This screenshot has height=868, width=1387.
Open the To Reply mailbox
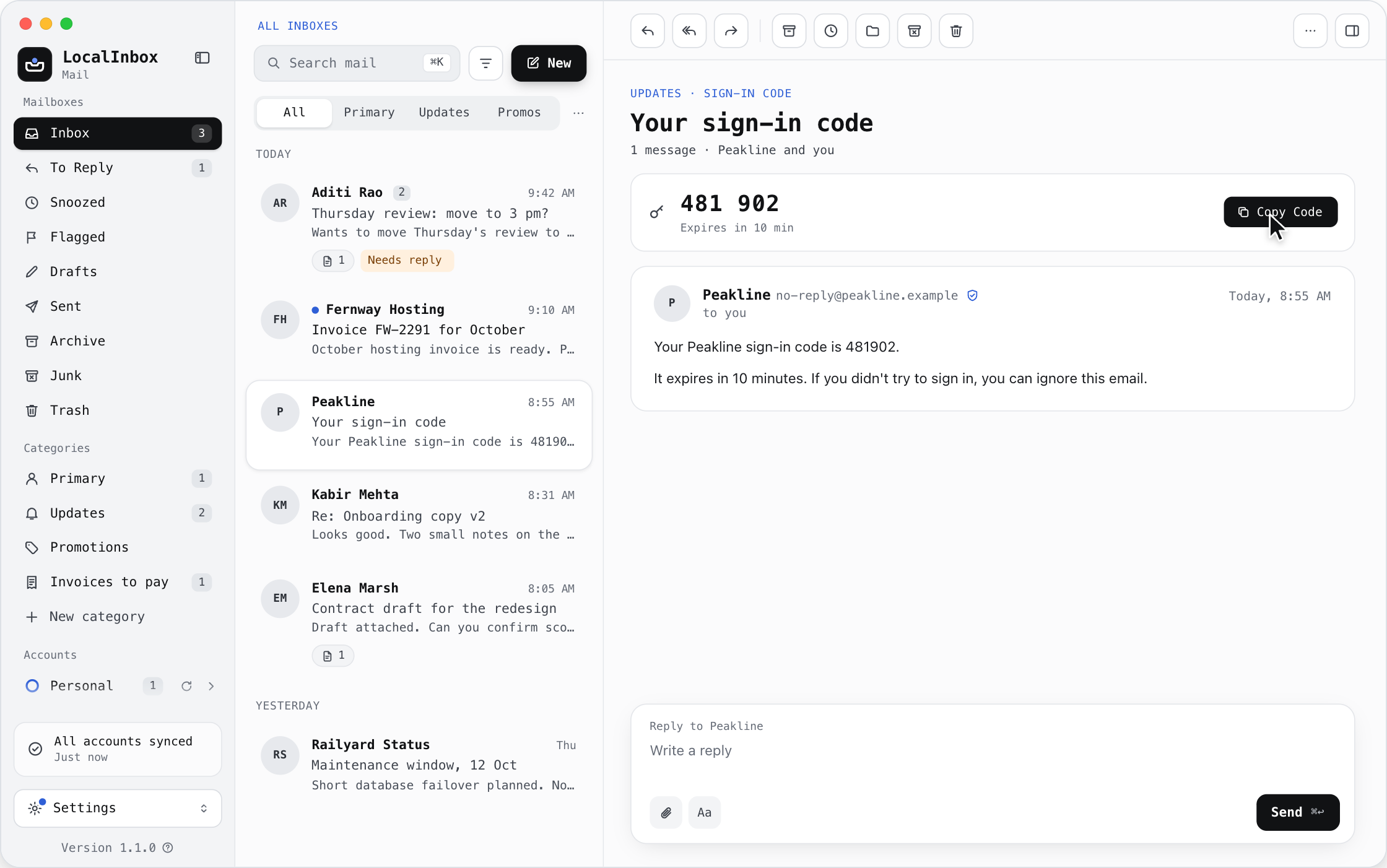(x=118, y=168)
